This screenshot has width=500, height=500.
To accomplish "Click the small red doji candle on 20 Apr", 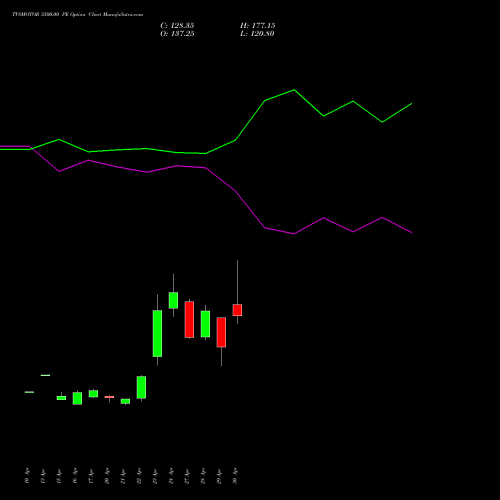I will (109, 397).
